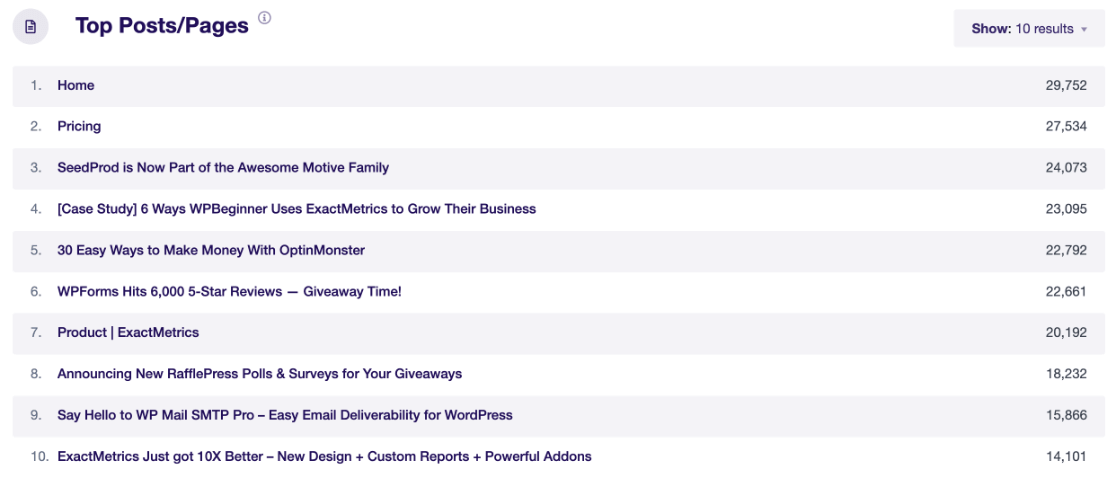1116x478 pixels.
Task: Click the 27,534 count for Pricing
Action: click(x=1066, y=127)
